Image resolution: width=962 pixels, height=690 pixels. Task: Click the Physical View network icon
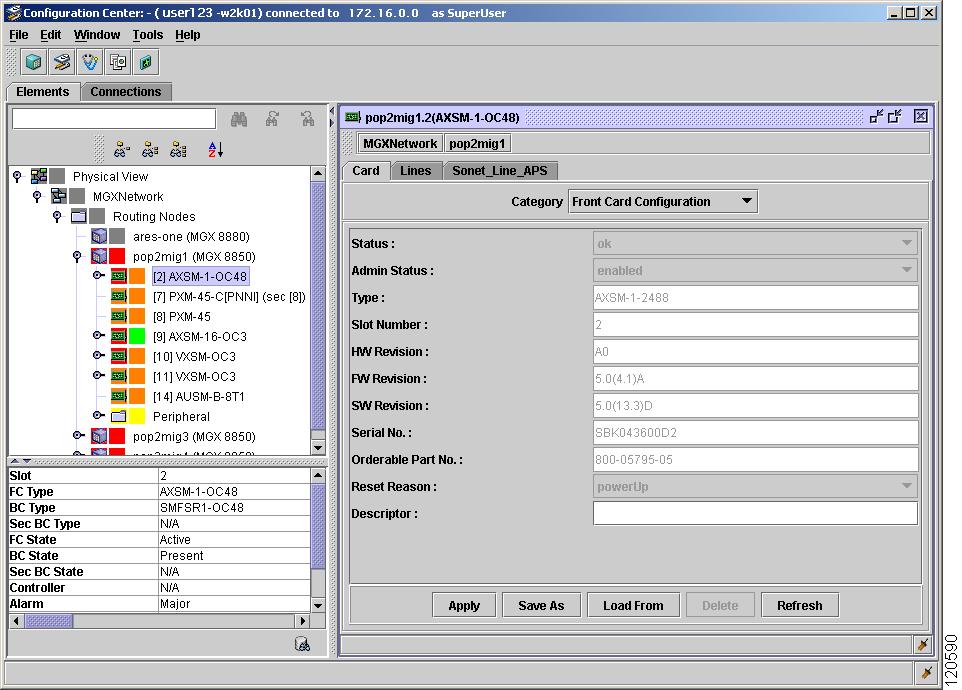(x=39, y=176)
